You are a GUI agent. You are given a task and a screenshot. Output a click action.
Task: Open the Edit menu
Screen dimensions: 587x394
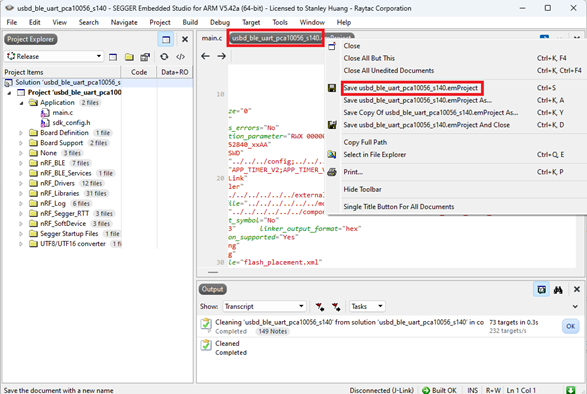pos(34,22)
